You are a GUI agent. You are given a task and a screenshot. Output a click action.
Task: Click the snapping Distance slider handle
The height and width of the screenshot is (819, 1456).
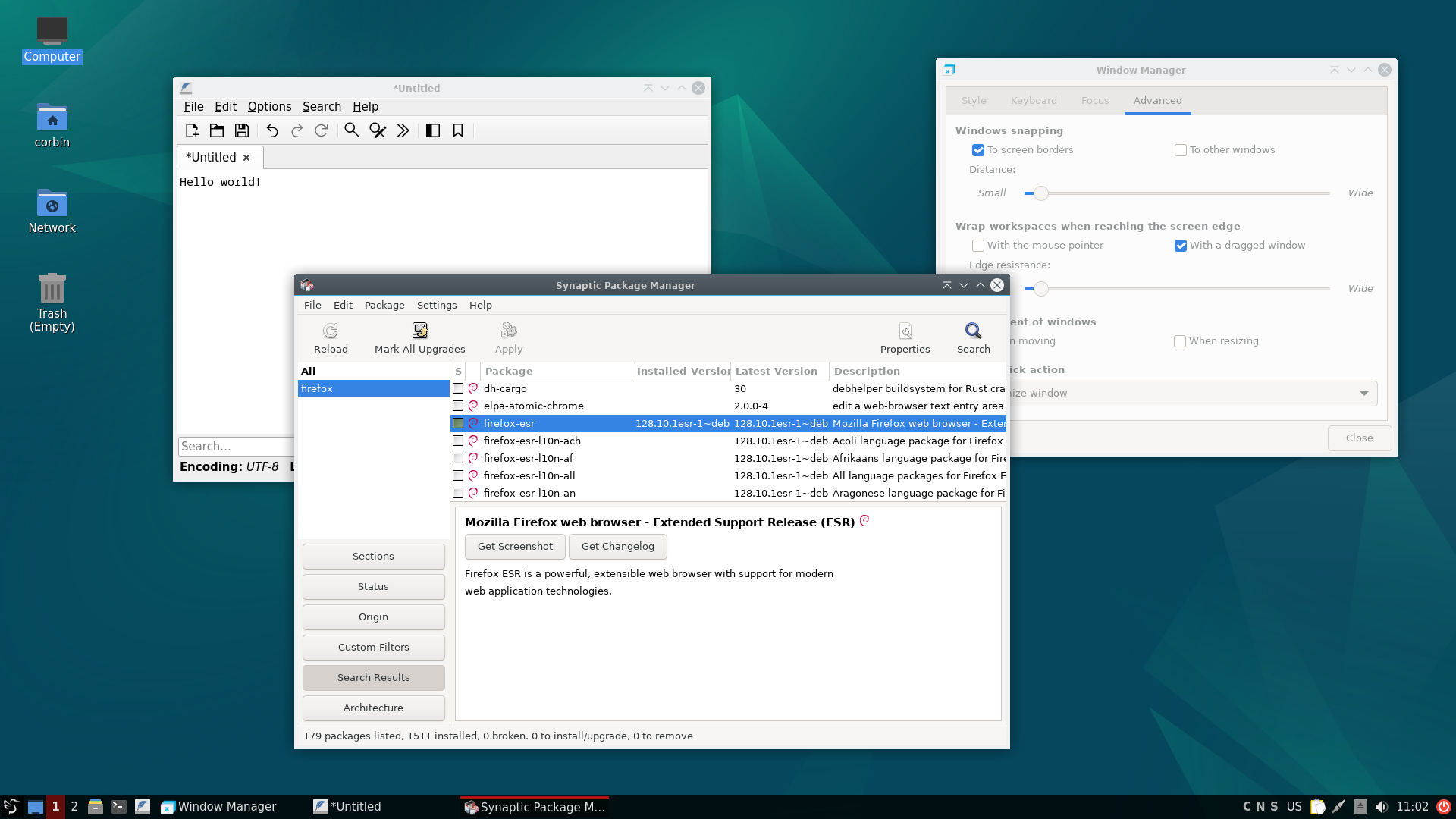point(1041,193)
